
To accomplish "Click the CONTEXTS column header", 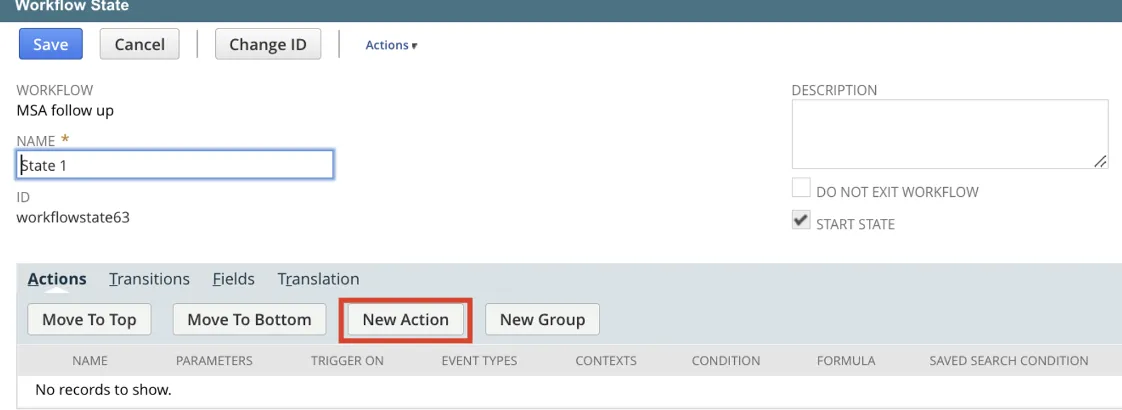I will tap(606, 361).
